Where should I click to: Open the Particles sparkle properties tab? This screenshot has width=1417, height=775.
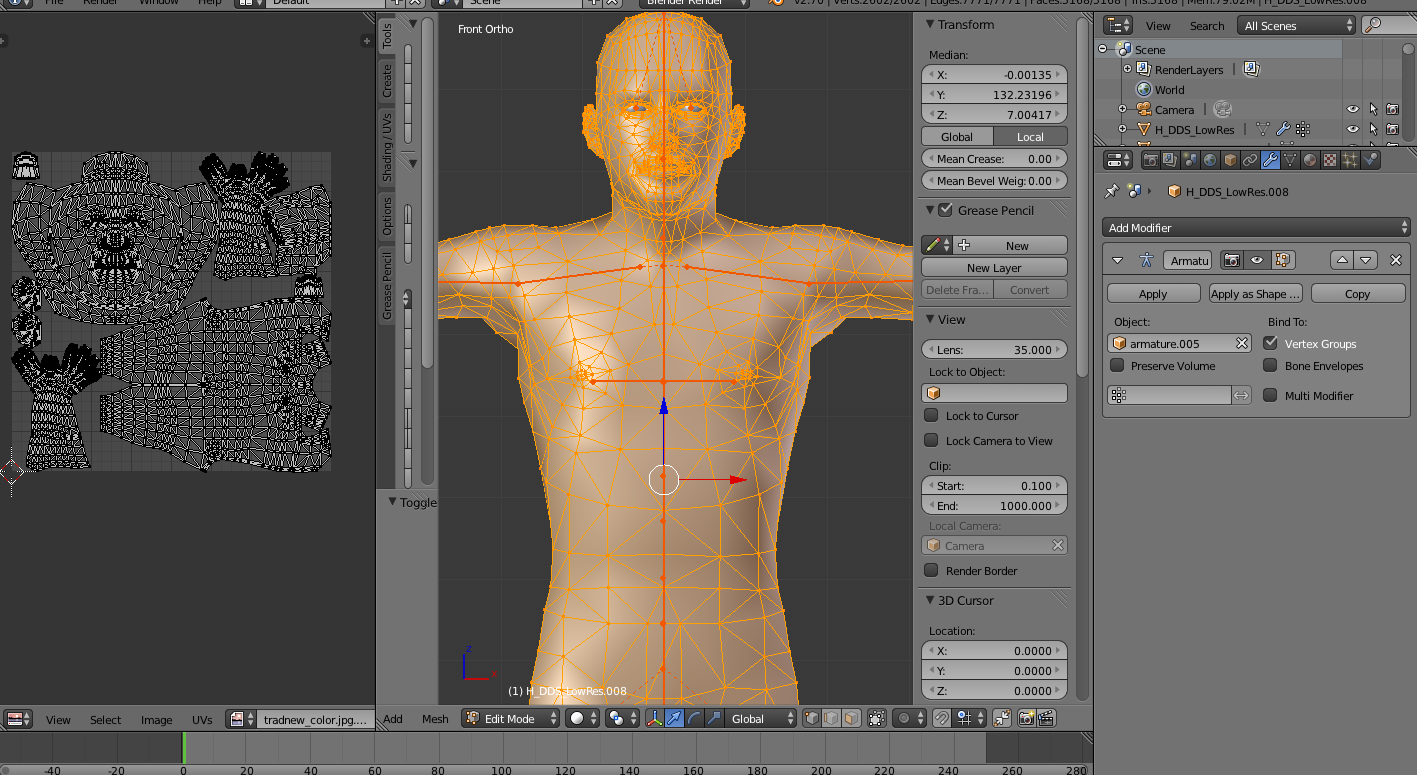click(1350, 160)
